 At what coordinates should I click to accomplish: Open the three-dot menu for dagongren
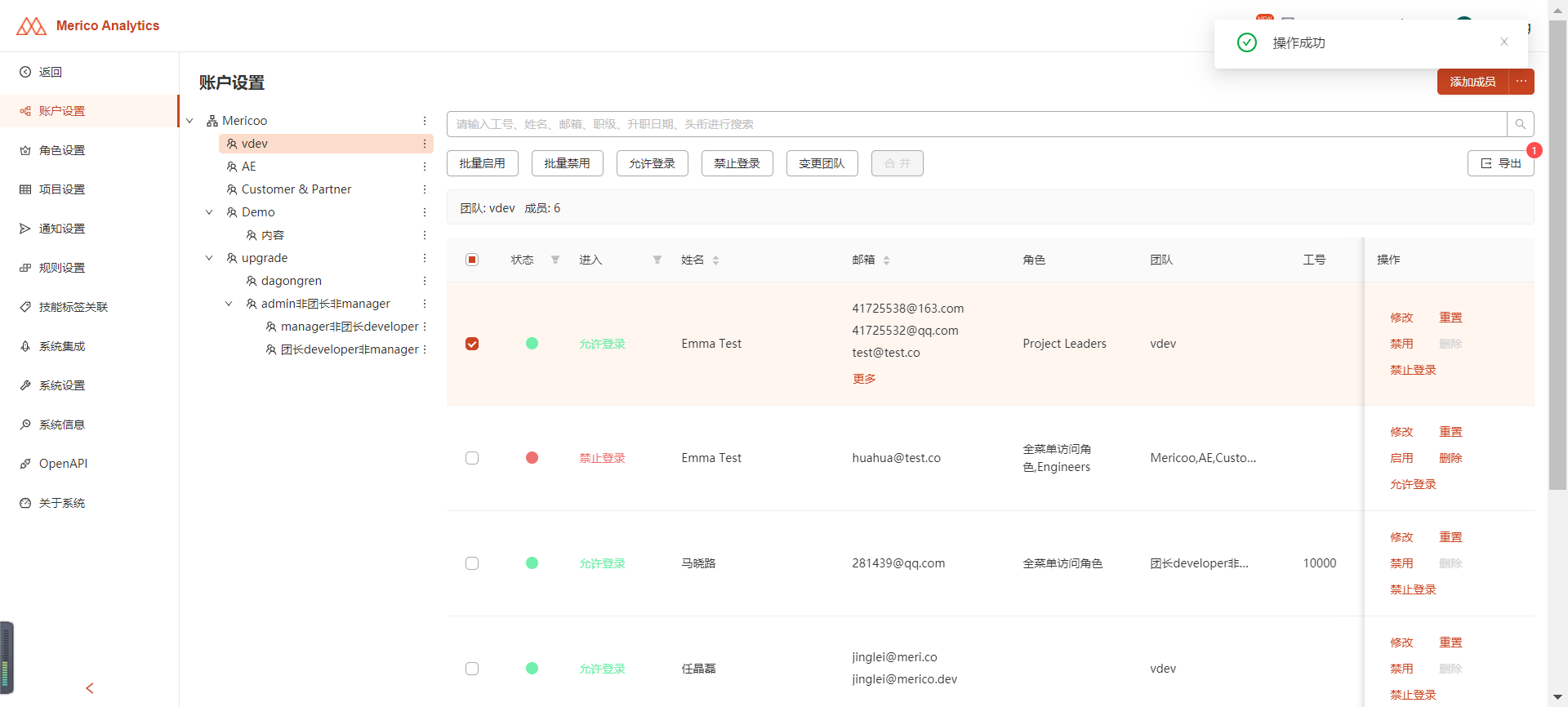425,281
